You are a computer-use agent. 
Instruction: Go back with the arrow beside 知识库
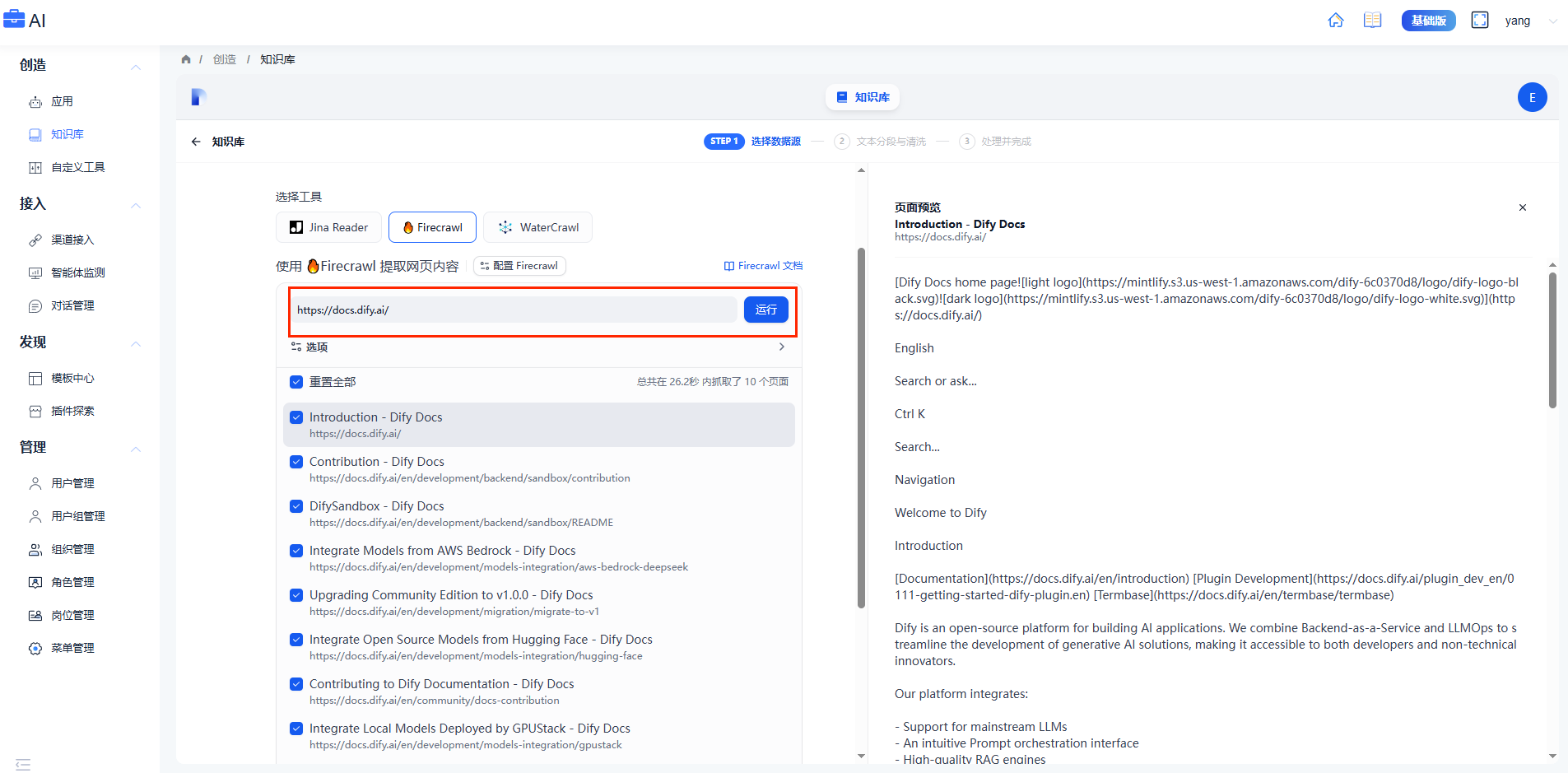tap(196, 142)
